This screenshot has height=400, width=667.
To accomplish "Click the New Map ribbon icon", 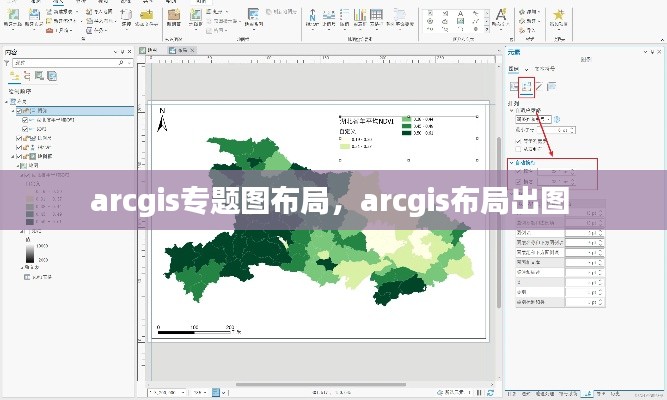I will coord(12,15).
